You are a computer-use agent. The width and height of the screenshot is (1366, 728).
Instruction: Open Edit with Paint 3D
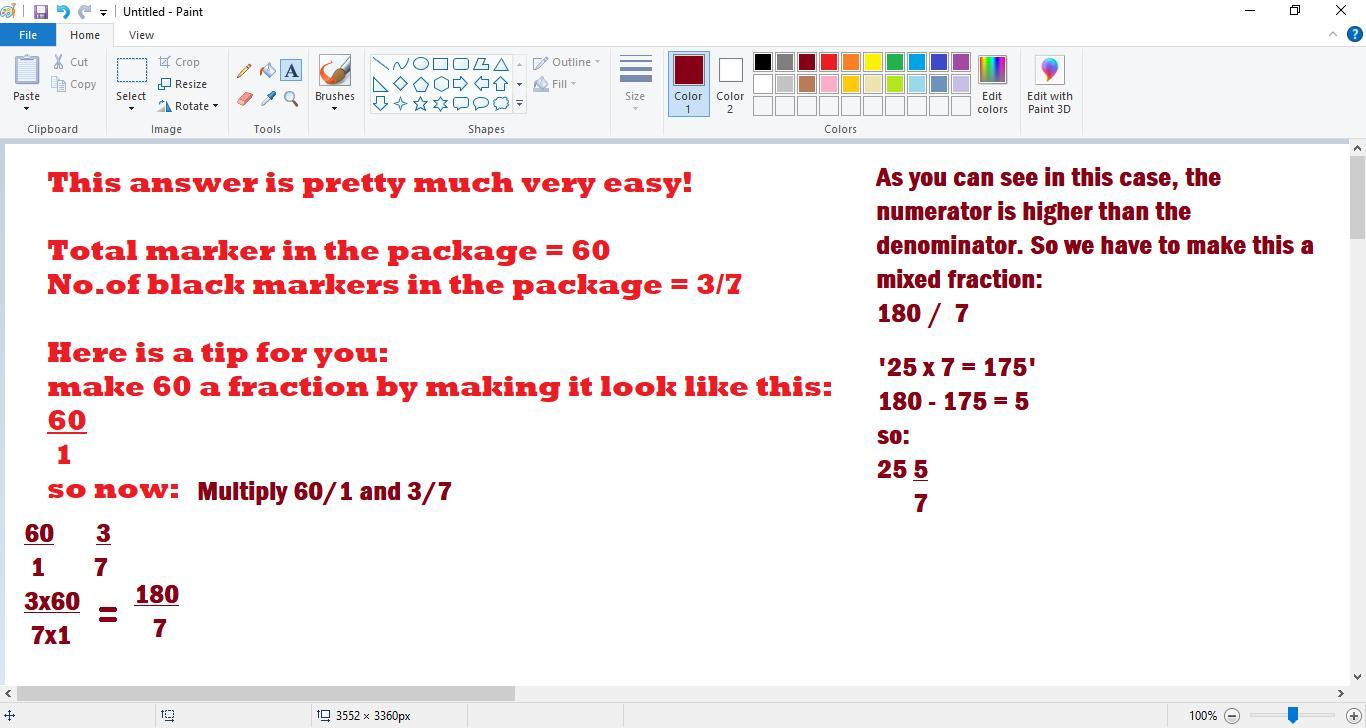tap(1049, 85)
